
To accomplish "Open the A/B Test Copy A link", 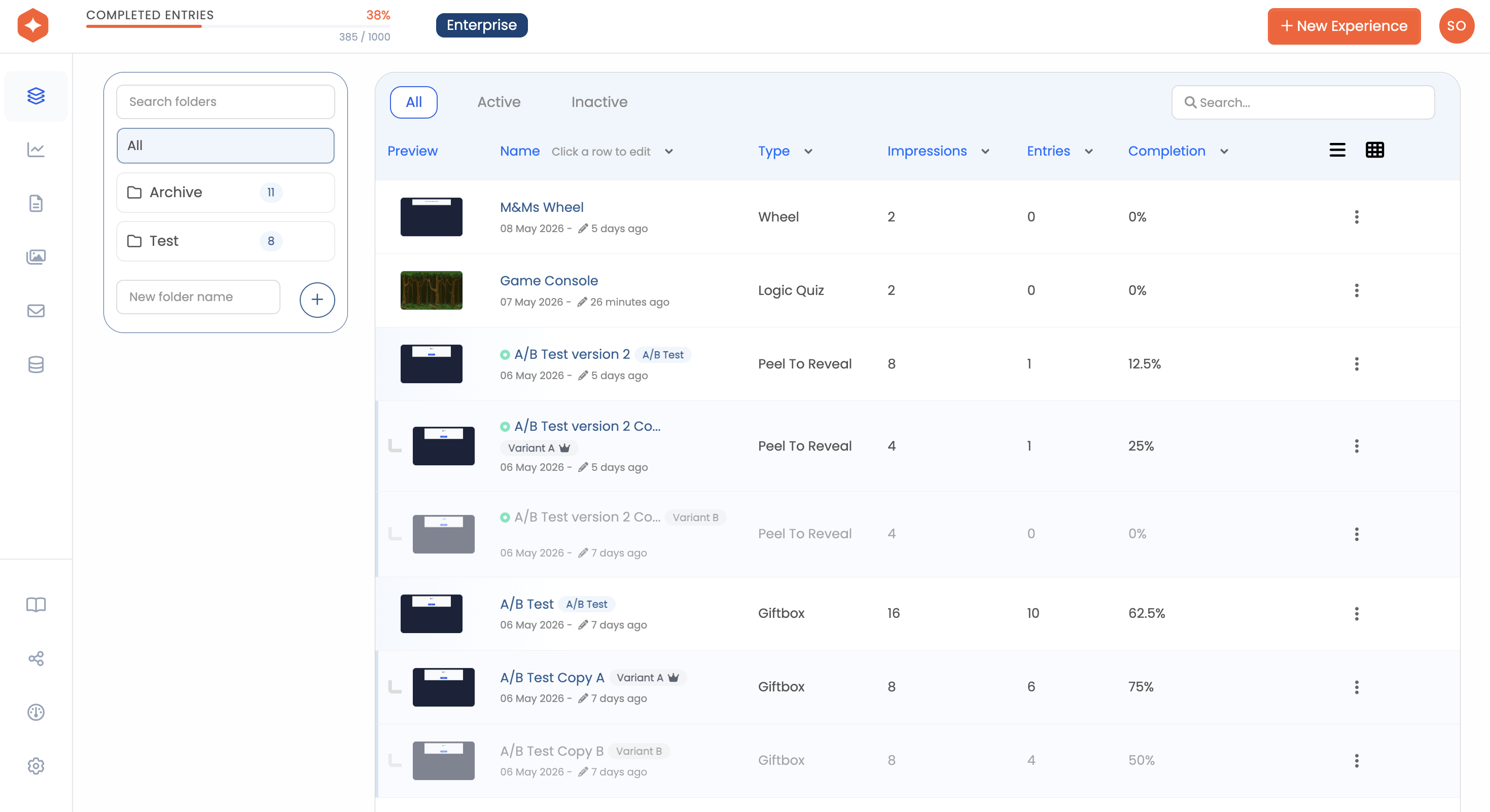I will 552,677.
